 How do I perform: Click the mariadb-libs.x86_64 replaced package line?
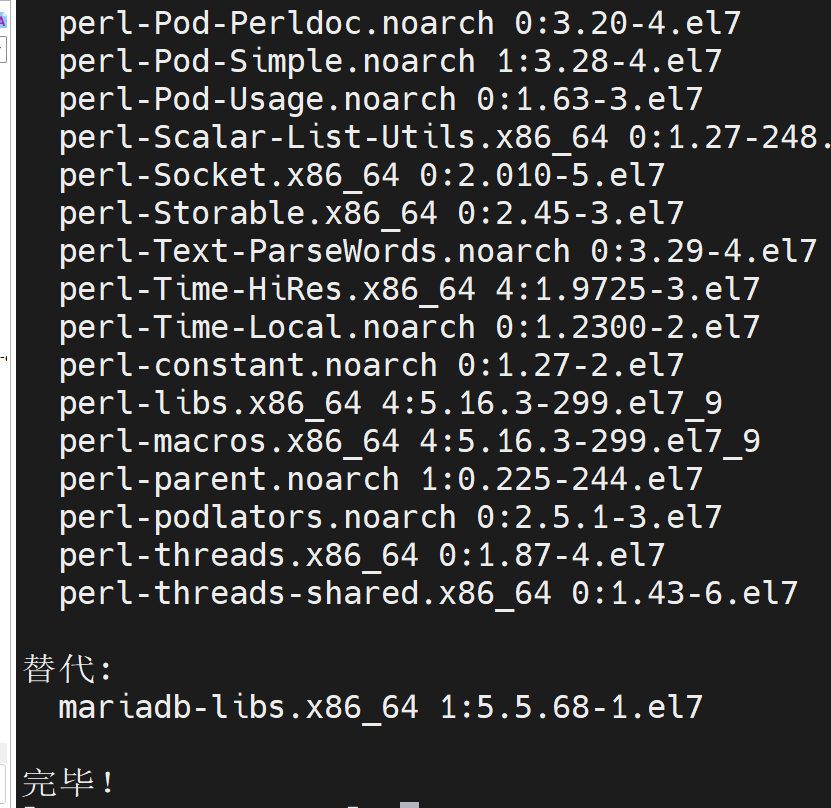pos(380,707)
